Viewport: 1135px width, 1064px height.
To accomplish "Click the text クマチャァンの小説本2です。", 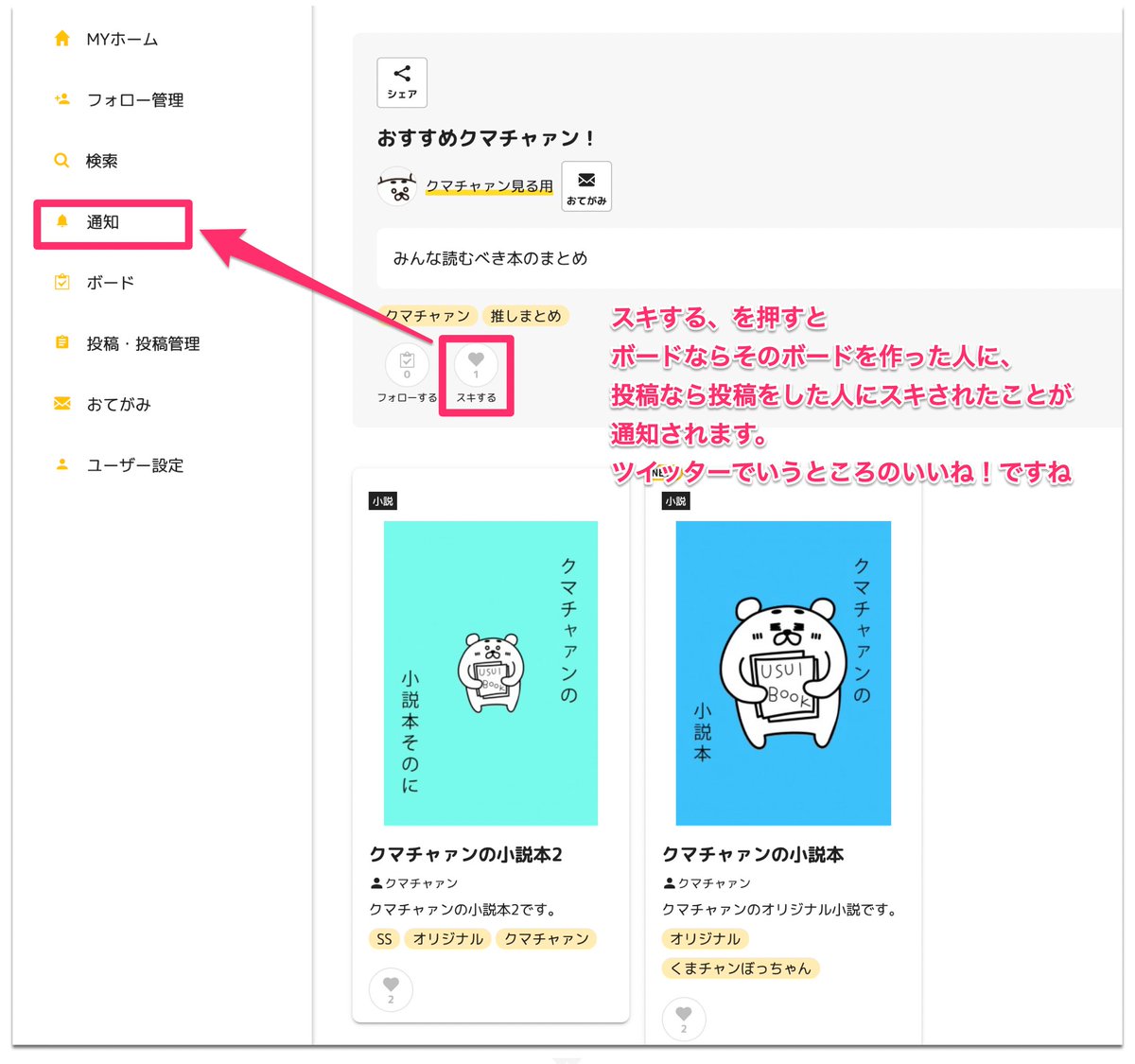I will tap(463, 910).
